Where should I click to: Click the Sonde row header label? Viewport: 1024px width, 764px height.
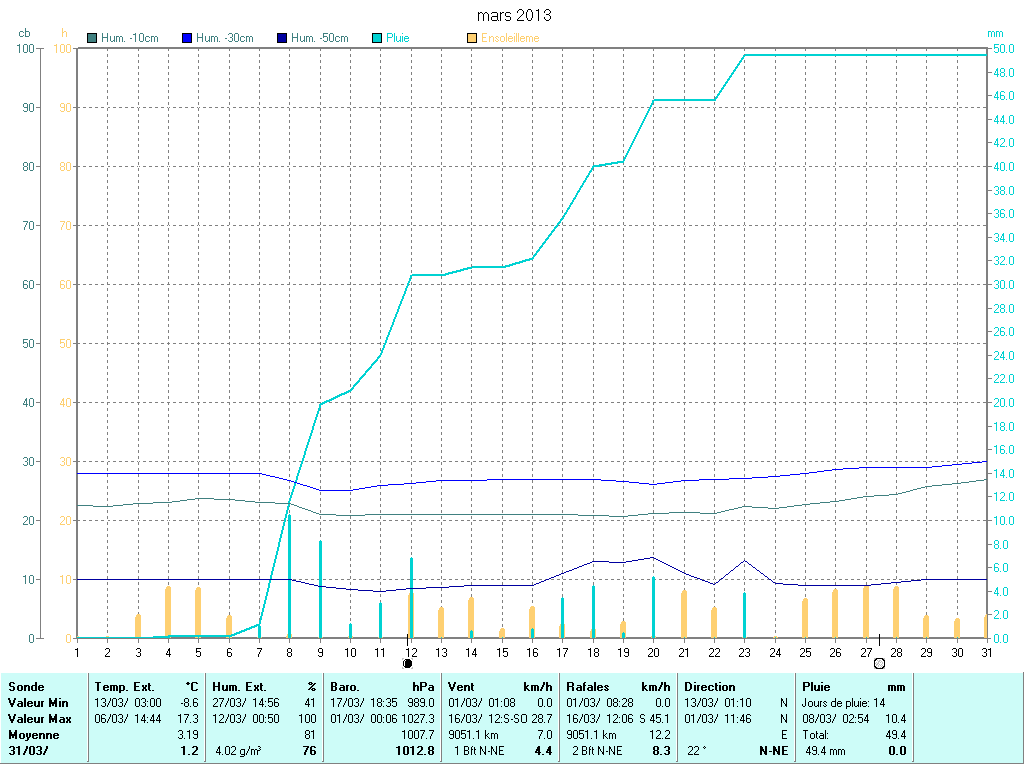[x=26, y=687]
